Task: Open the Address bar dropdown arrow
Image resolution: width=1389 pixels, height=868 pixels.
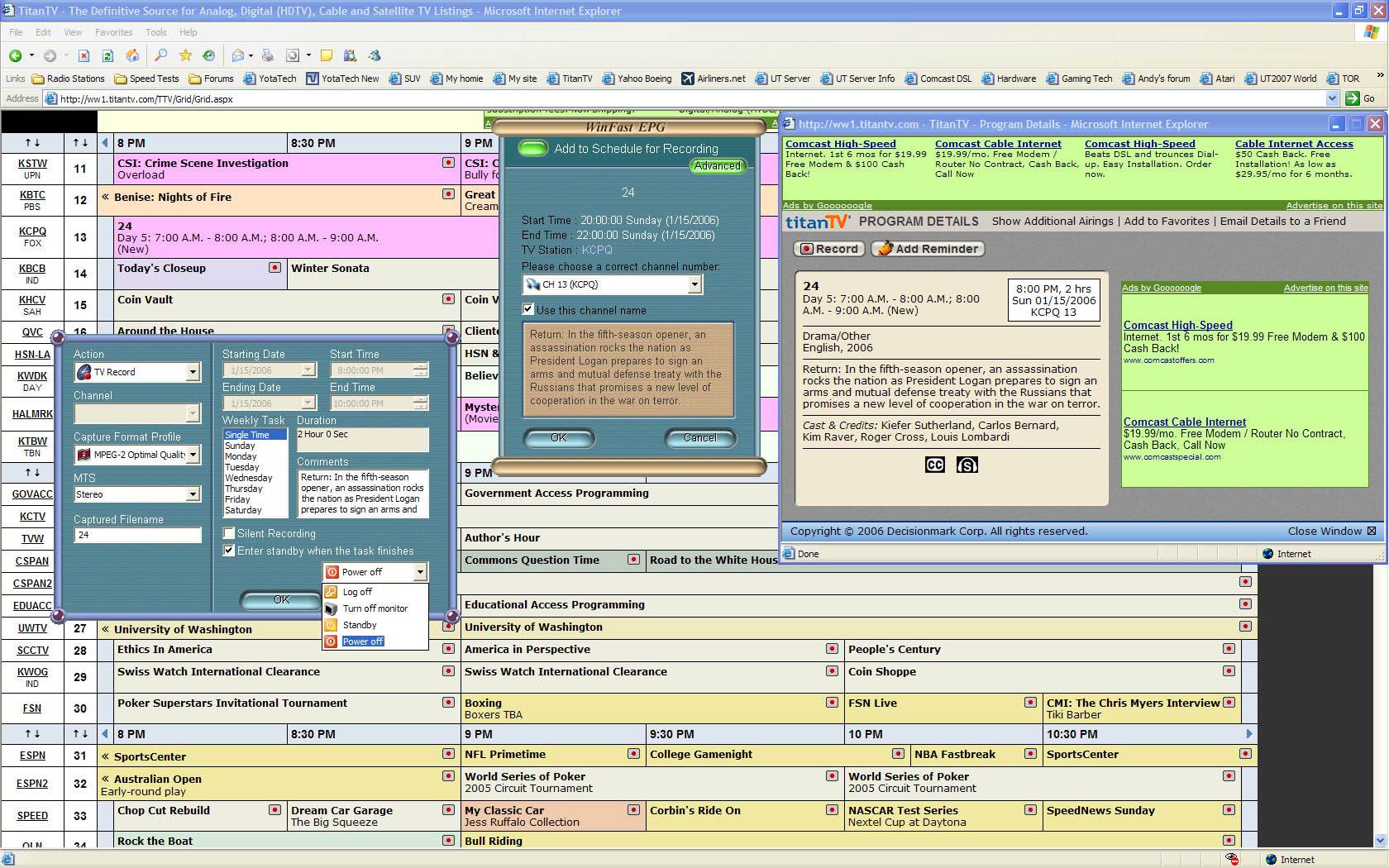Action: click(1332, 98)
